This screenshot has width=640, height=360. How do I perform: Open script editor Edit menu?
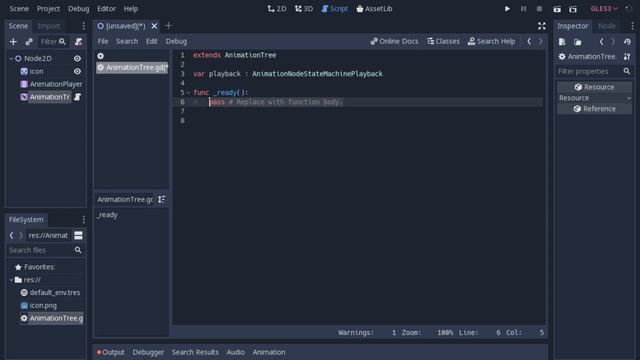click(x=151, y=41)
